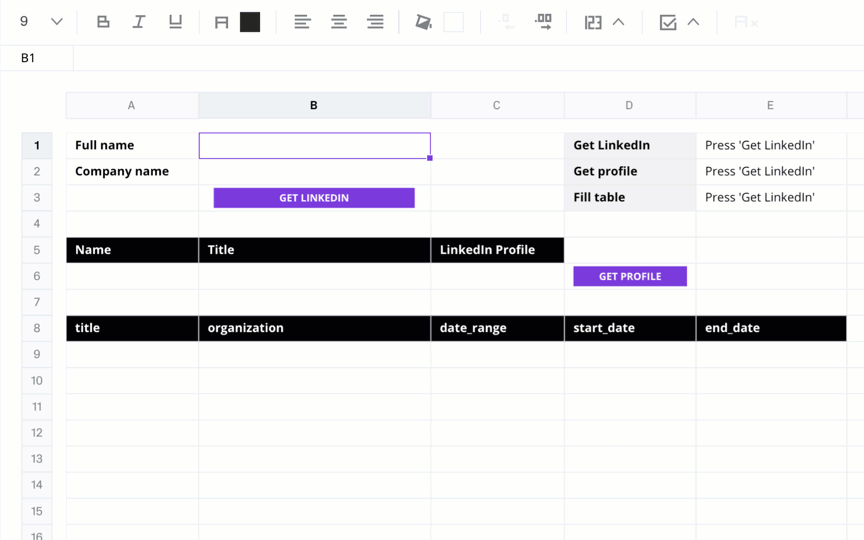Open the white fill color swatch
This screenshot has width=864, height=540.
tap(453, 23)
